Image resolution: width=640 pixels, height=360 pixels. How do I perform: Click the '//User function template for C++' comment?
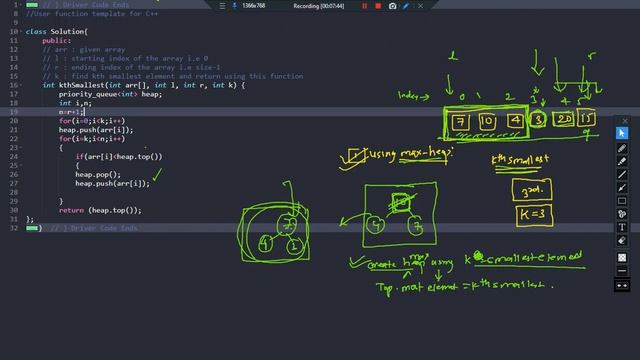[92, 13]
